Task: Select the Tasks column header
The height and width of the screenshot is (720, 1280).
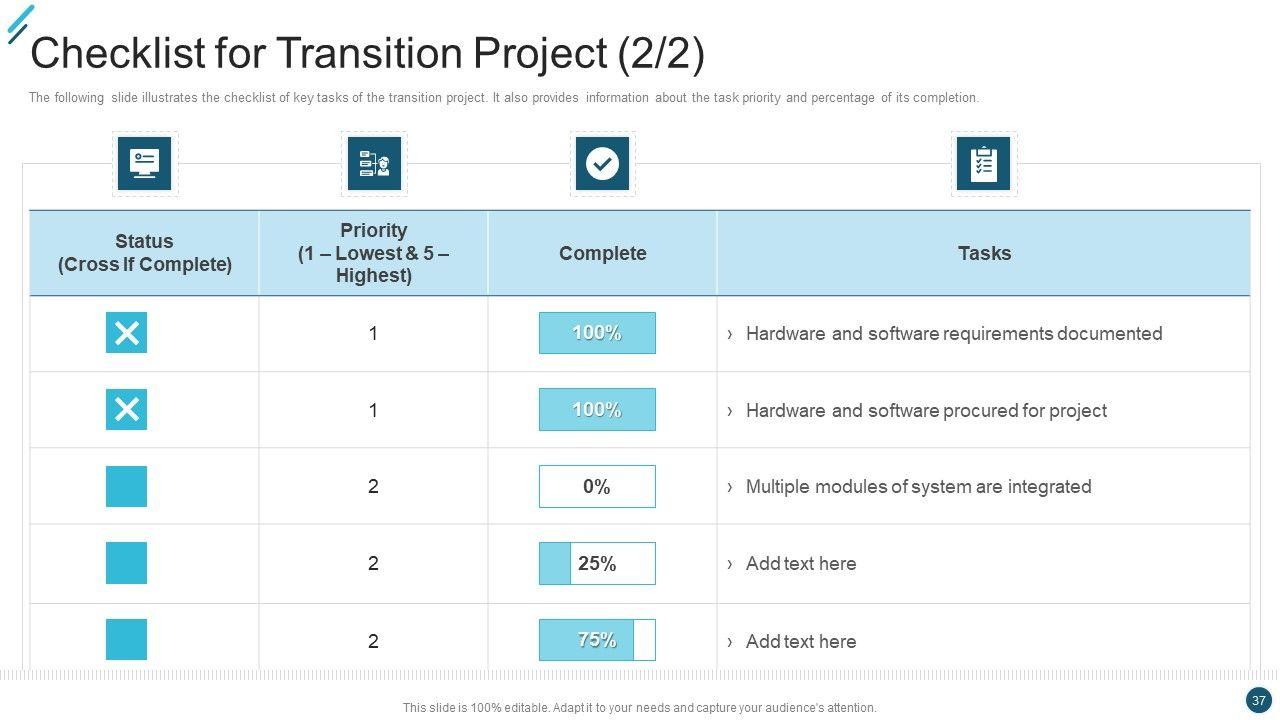Action: tap(984, 253)
